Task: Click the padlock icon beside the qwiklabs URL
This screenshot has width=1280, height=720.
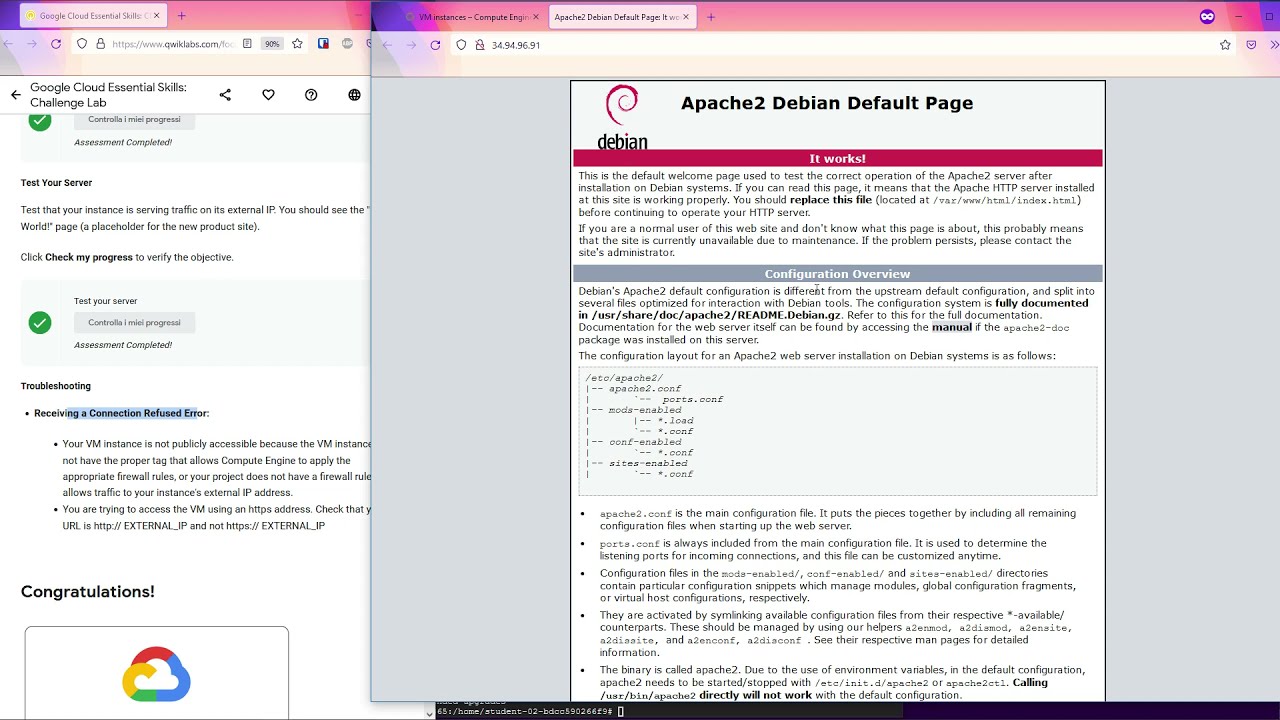Action: coord(100,44)
